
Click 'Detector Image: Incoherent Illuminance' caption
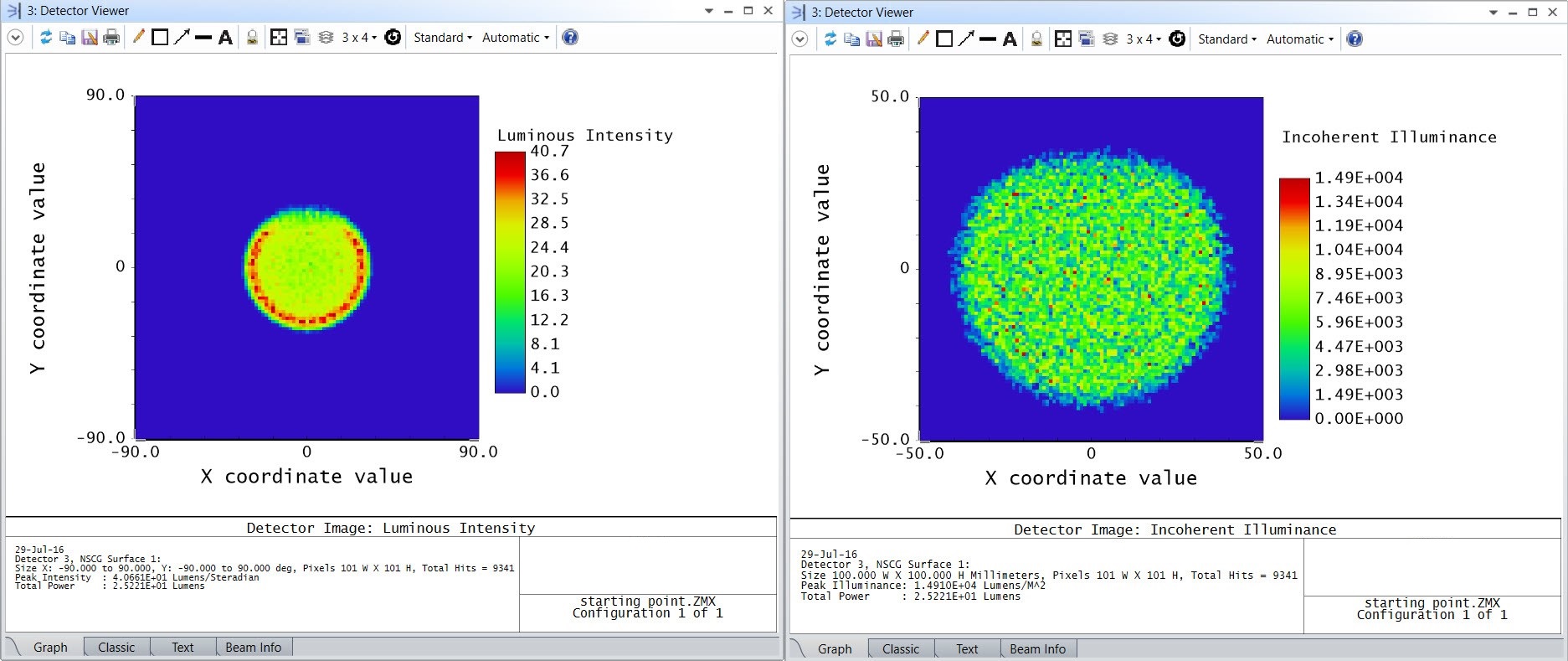[1175, 529]
